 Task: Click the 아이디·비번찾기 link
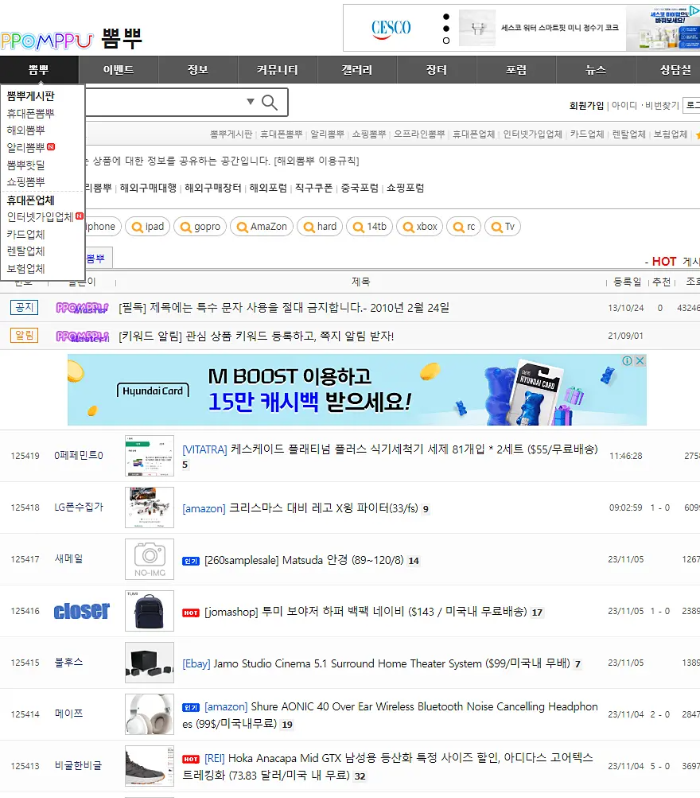[645, 105]
